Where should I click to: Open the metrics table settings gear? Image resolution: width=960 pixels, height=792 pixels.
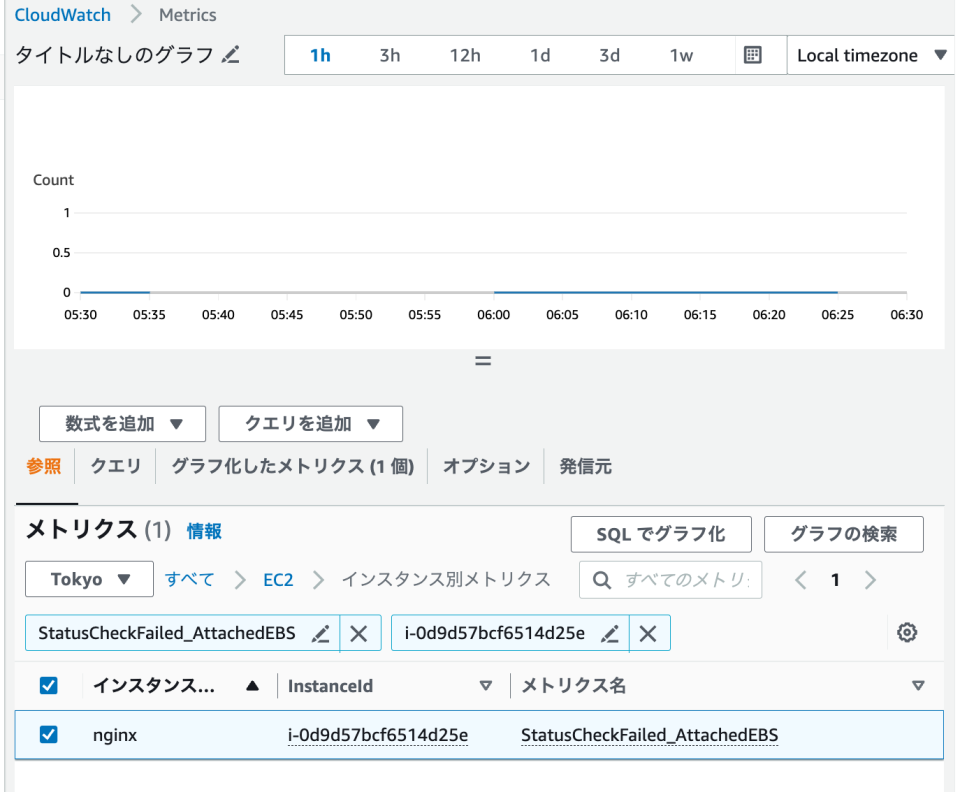(906, 632)
